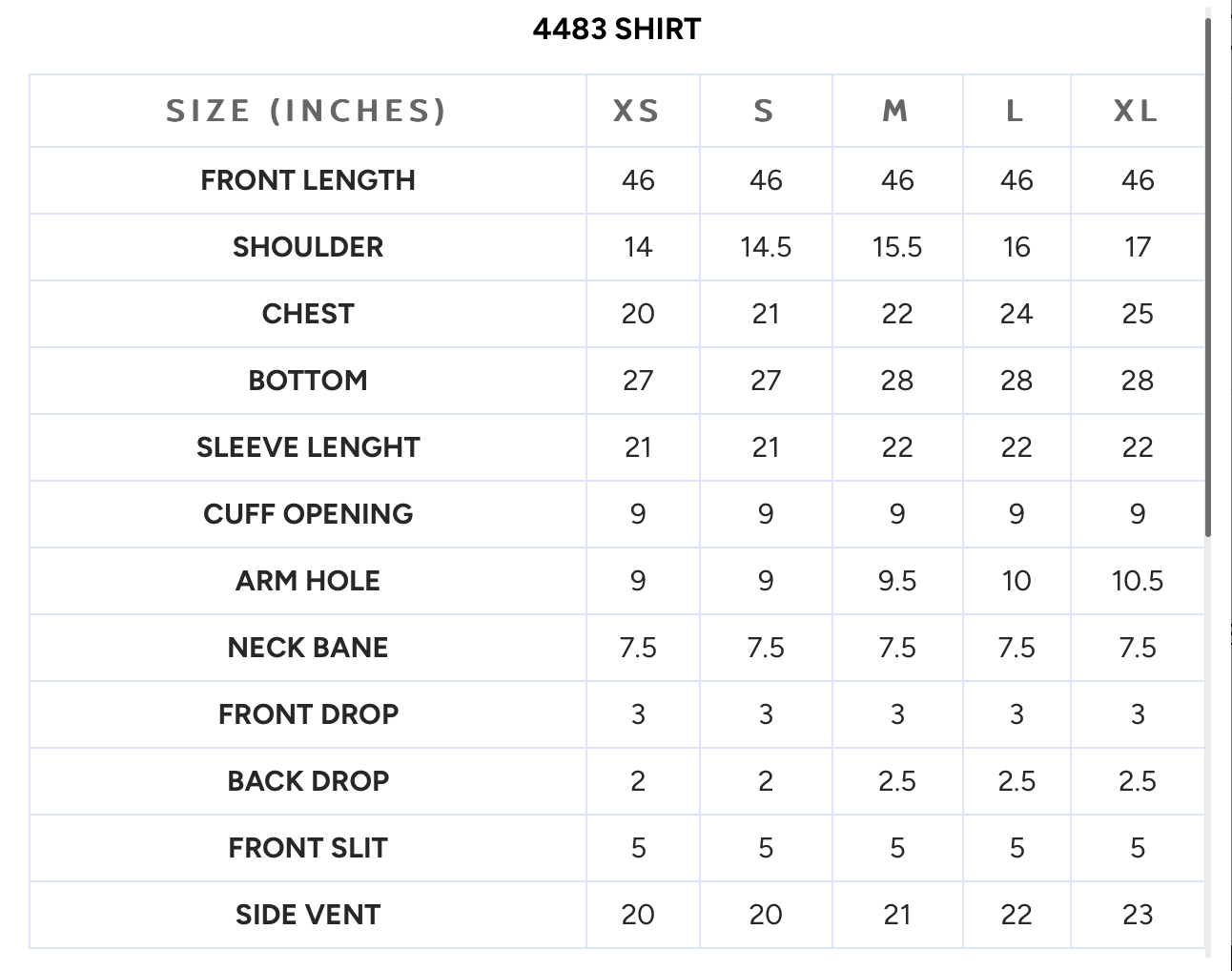Click the ARM HOLE row label
Screen dimensions: 1232x971
(x=308, y=581)
